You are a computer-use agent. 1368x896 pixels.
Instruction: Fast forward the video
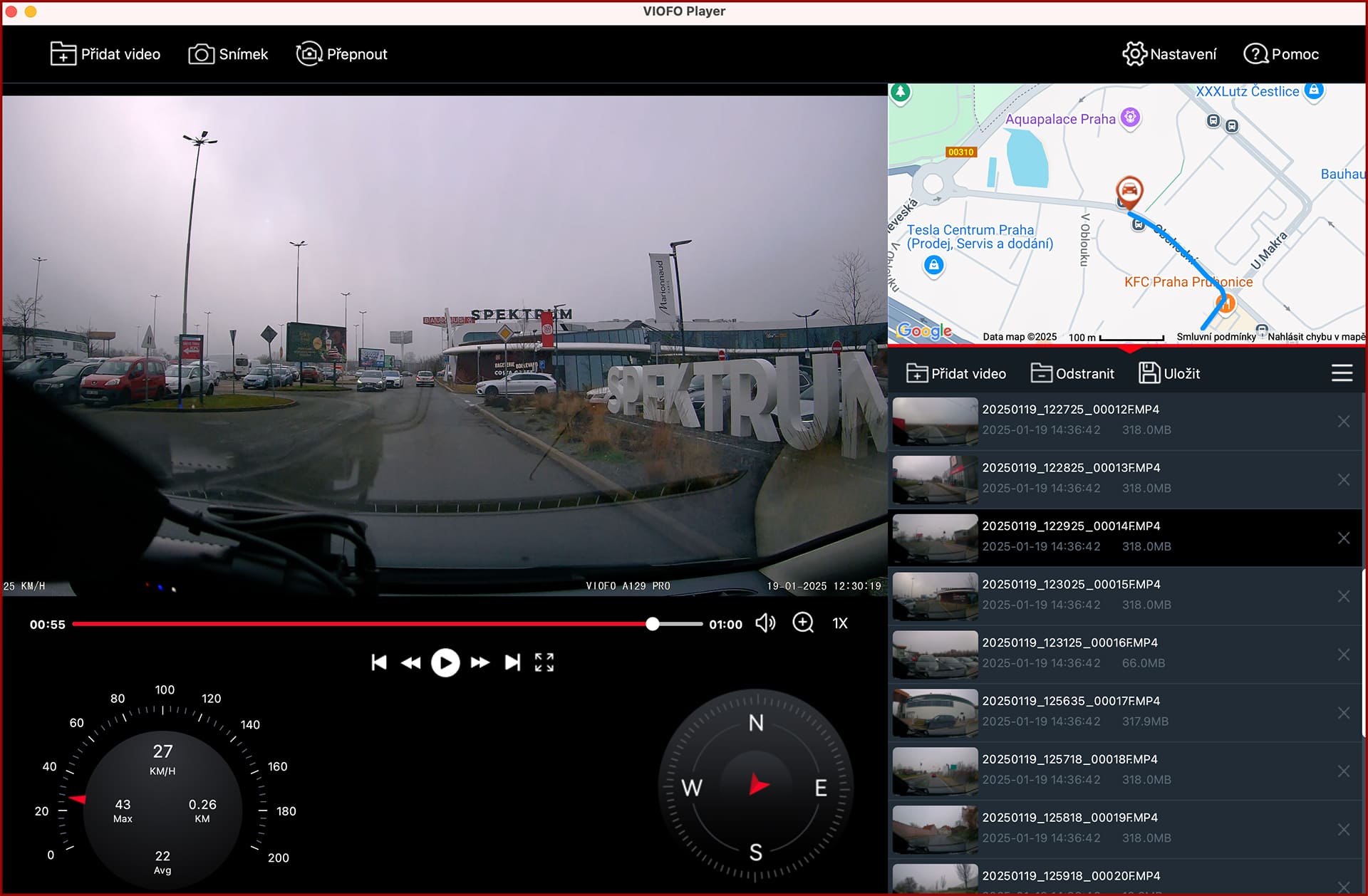tap(480, 662)
